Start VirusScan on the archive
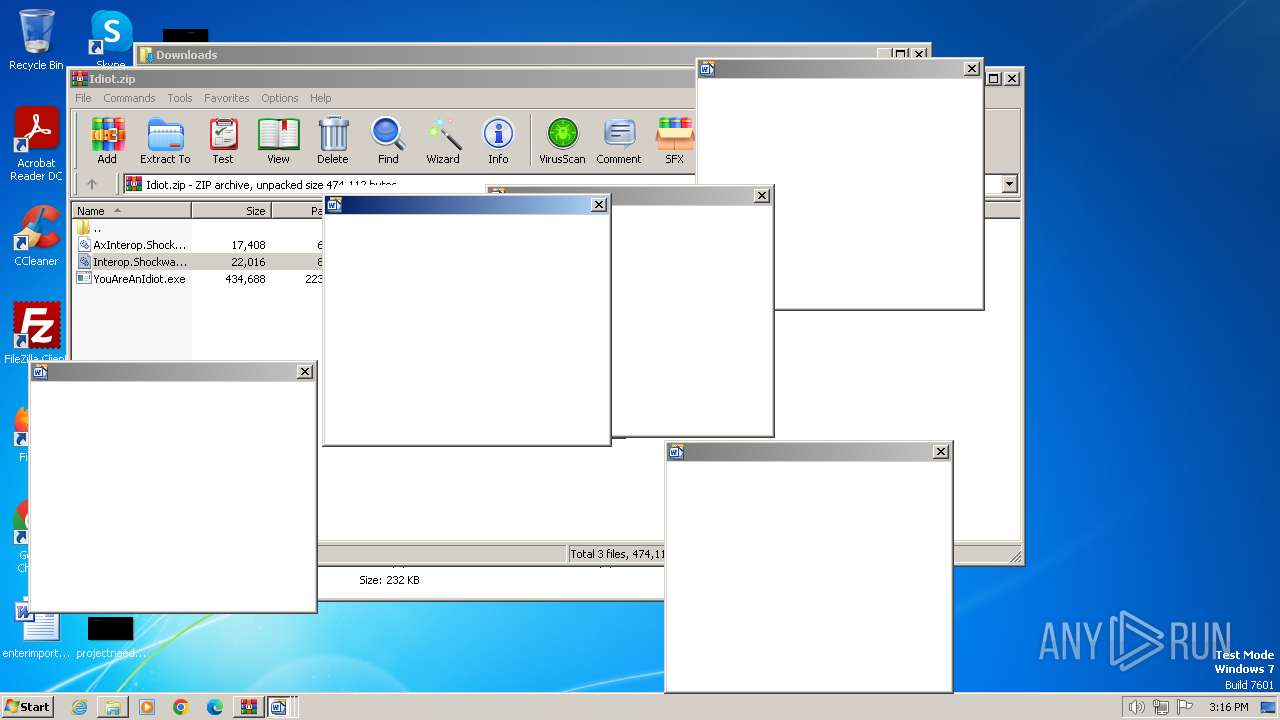 click(x=562, y=141)
